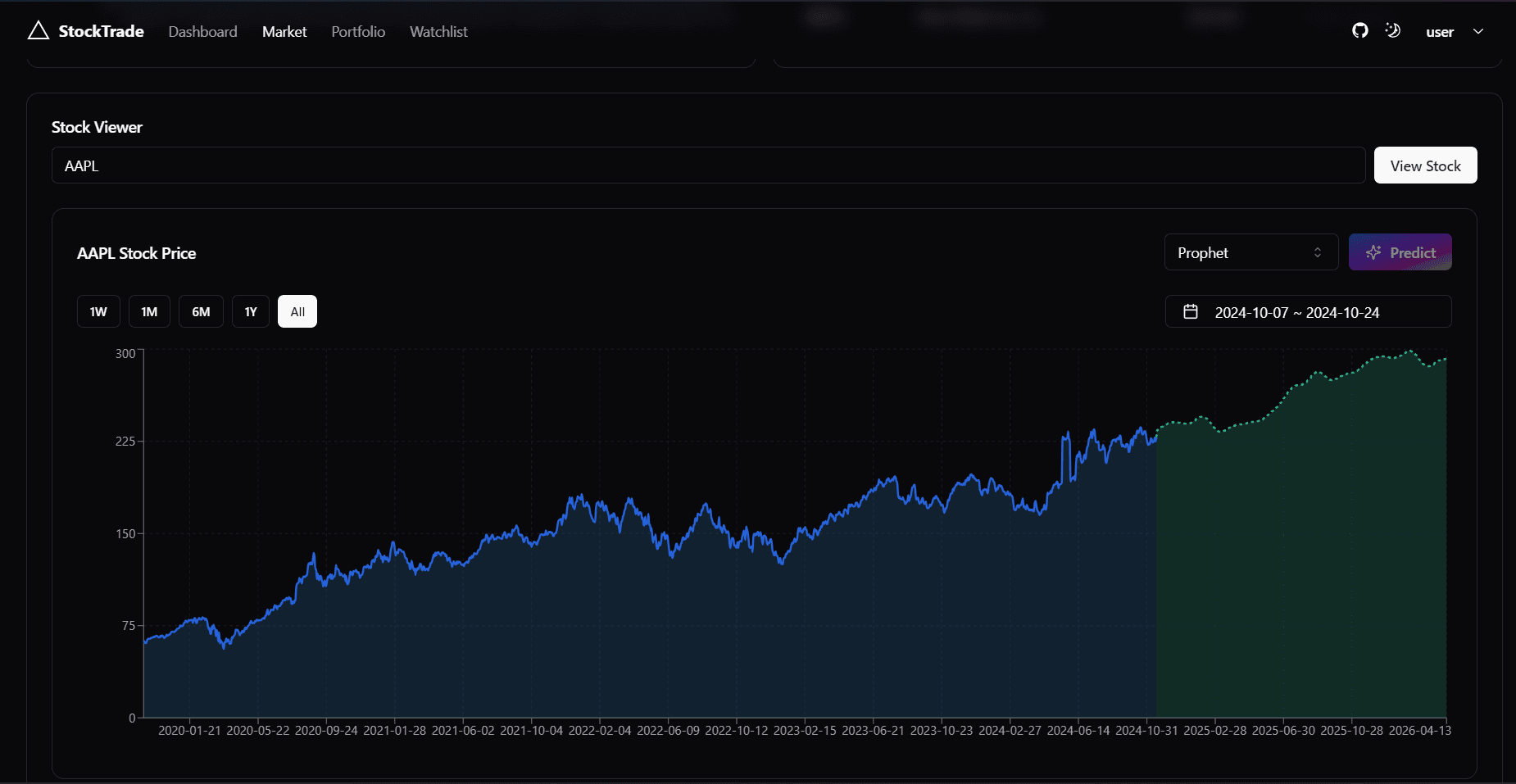Select the 1M time range
The width and height of the screenshot is (1516, 784).
click(149, 311)
